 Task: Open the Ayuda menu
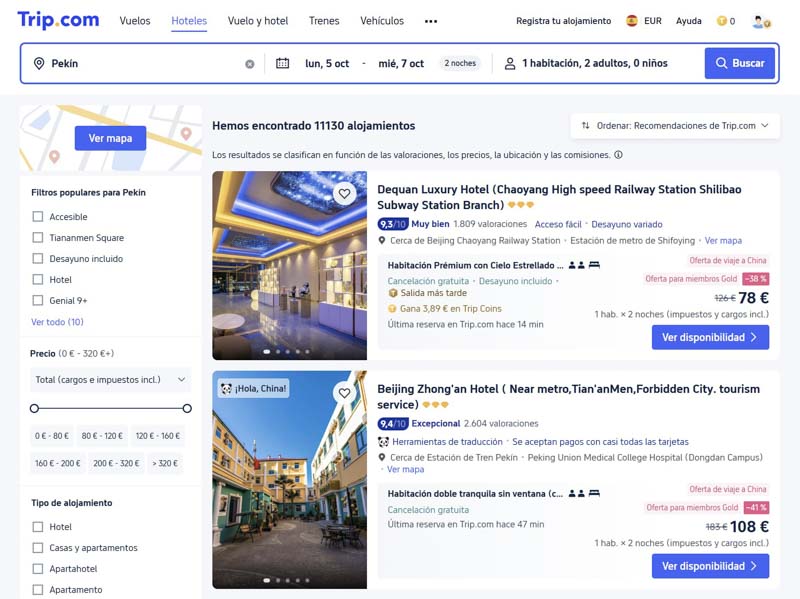pyautogui.click(x=689, y=21)
